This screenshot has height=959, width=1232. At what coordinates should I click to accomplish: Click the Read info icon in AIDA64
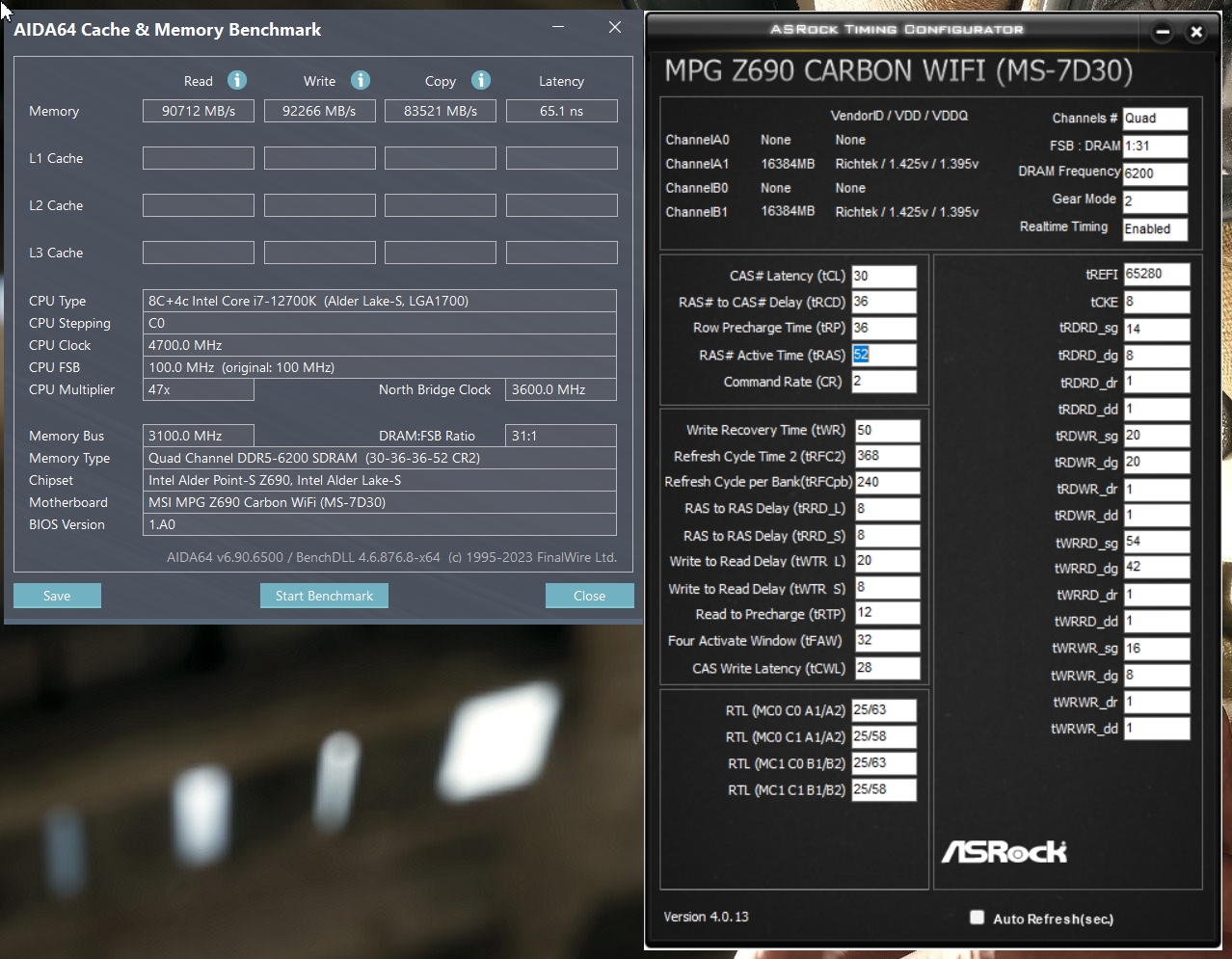point(237,80)
